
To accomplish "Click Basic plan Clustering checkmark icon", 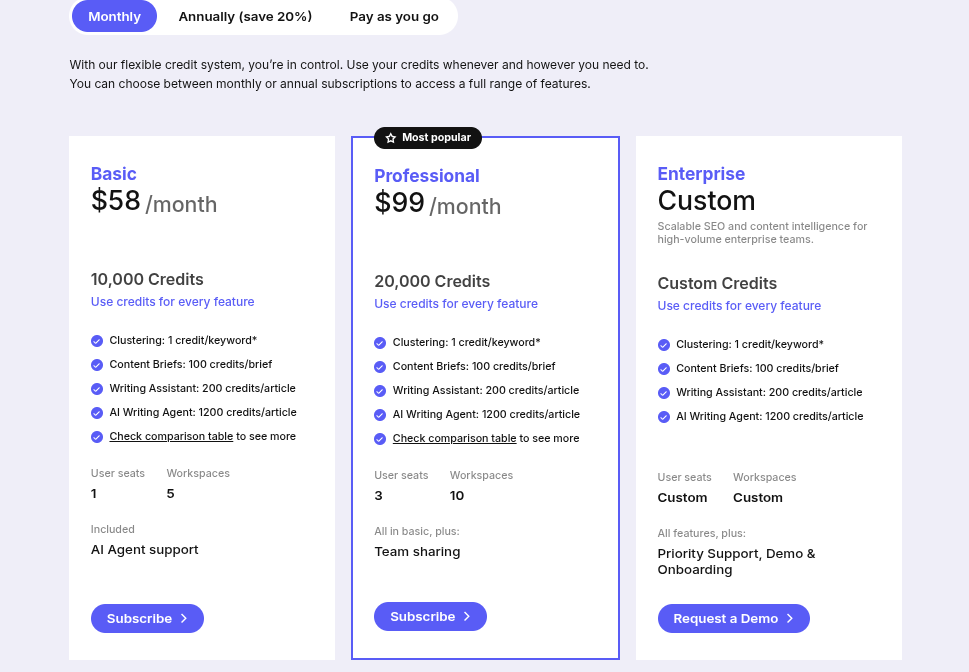I will (x=97, y=341).
